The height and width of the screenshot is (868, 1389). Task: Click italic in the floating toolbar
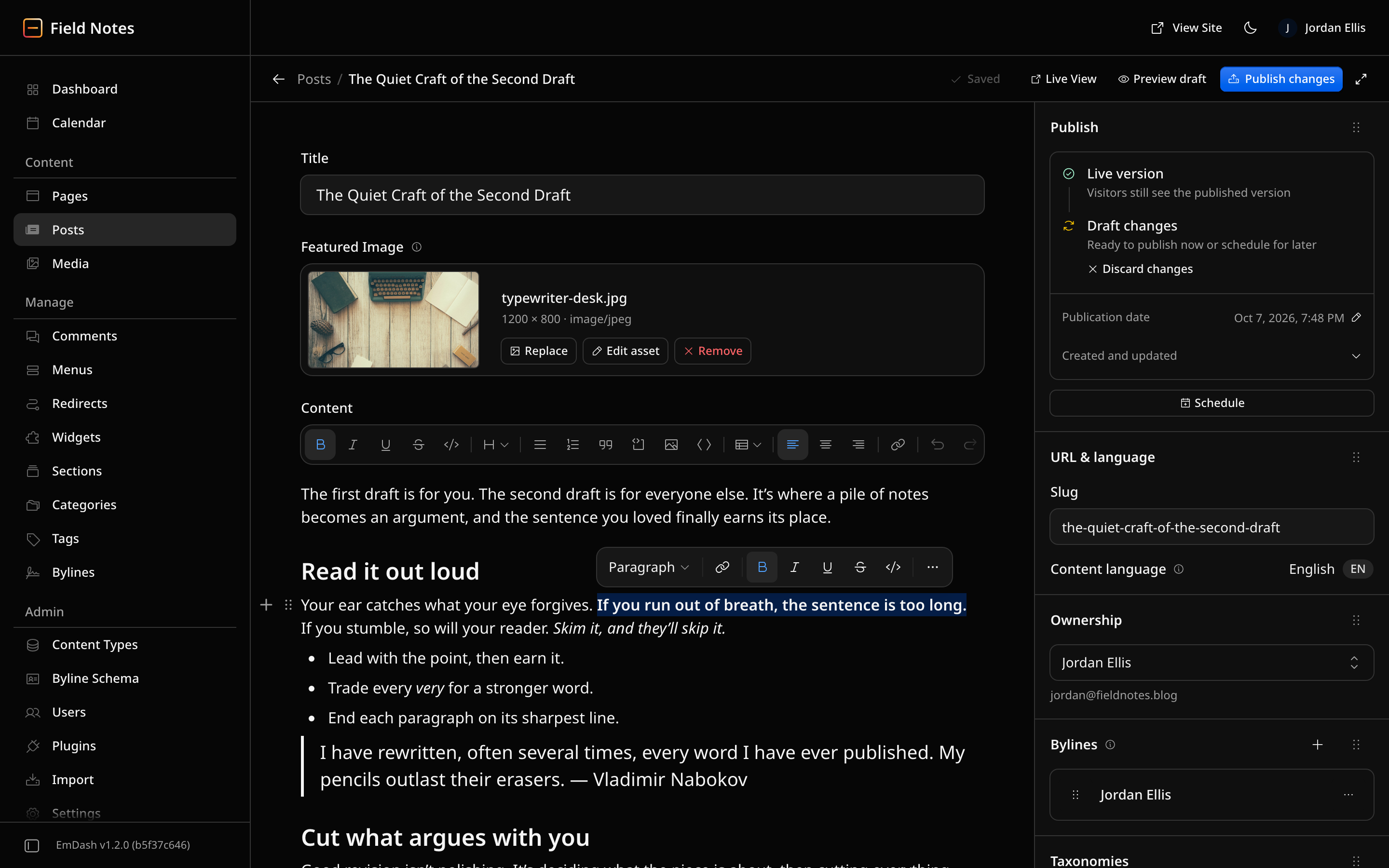[x=795, y=567]
